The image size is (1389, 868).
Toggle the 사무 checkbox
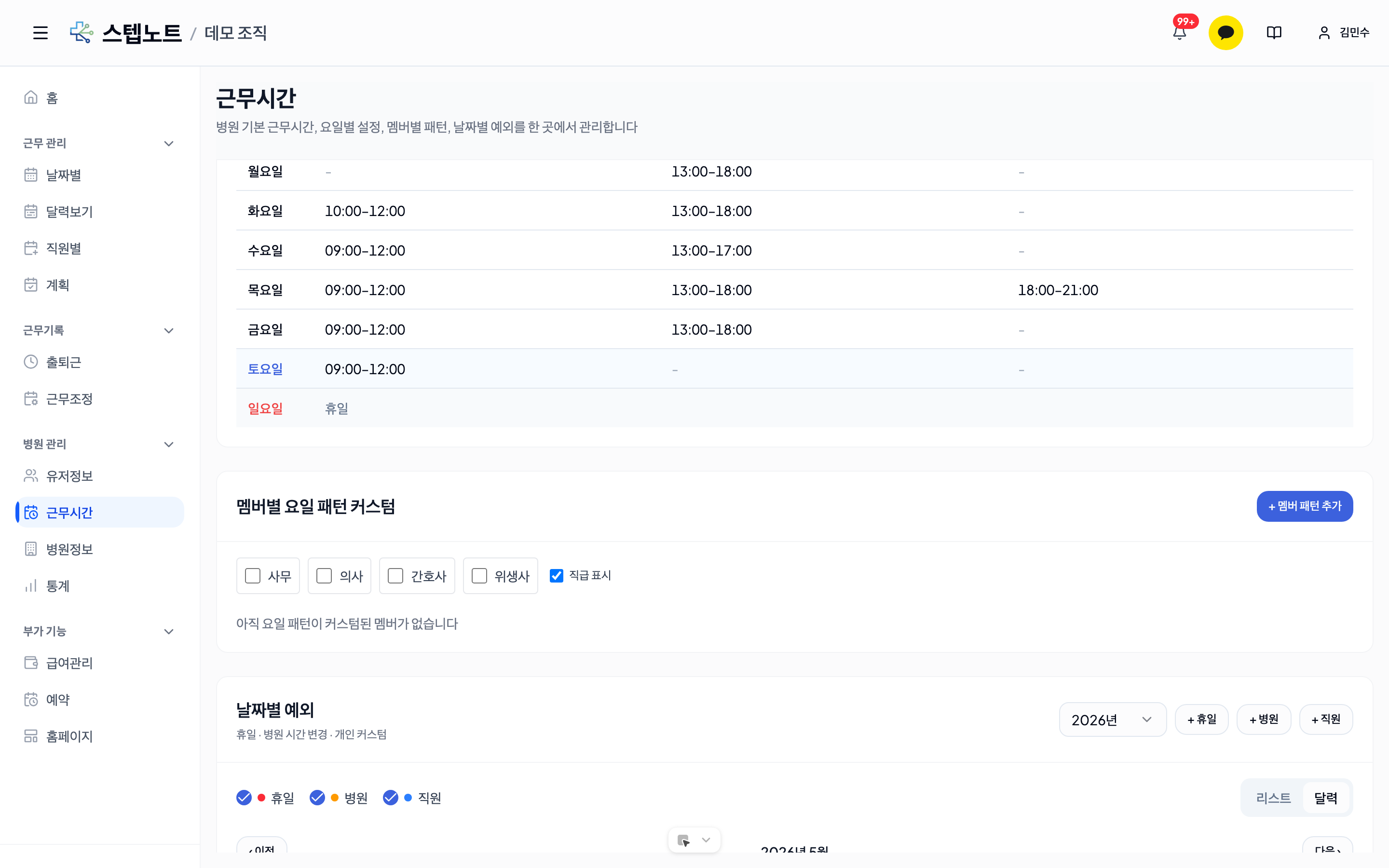253,576
